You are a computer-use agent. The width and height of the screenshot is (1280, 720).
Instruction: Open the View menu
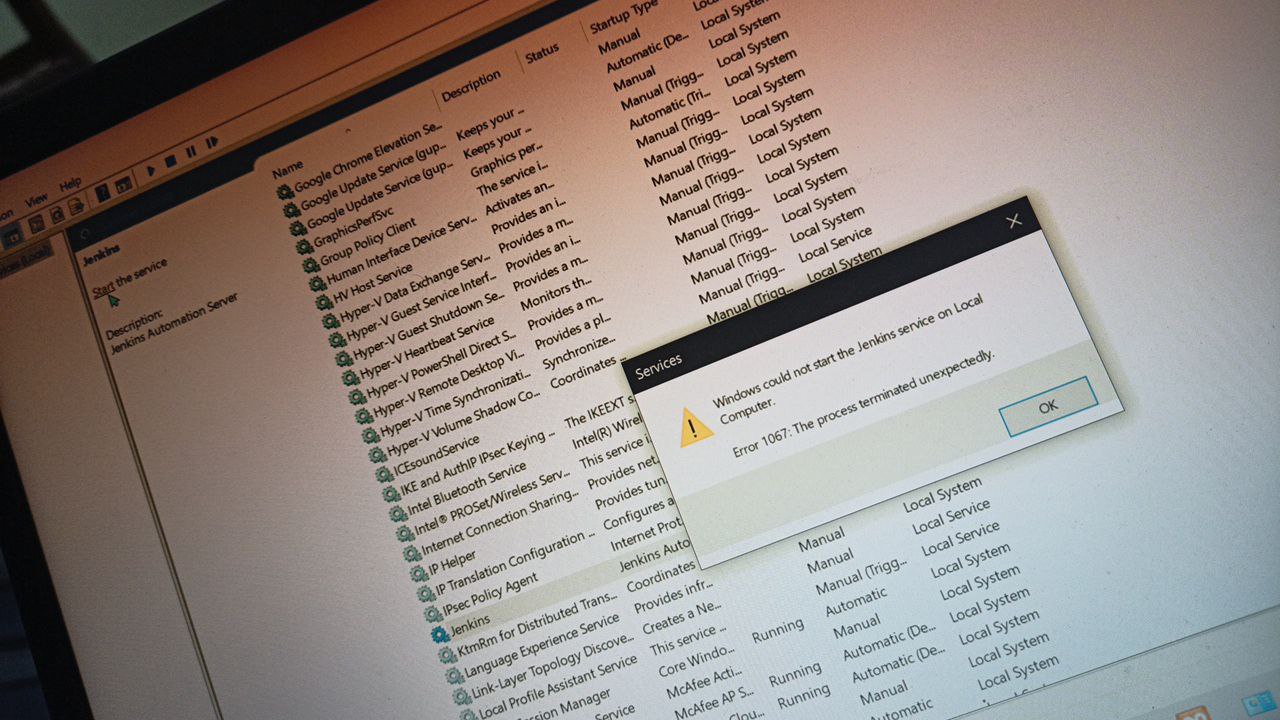(36, 199)
